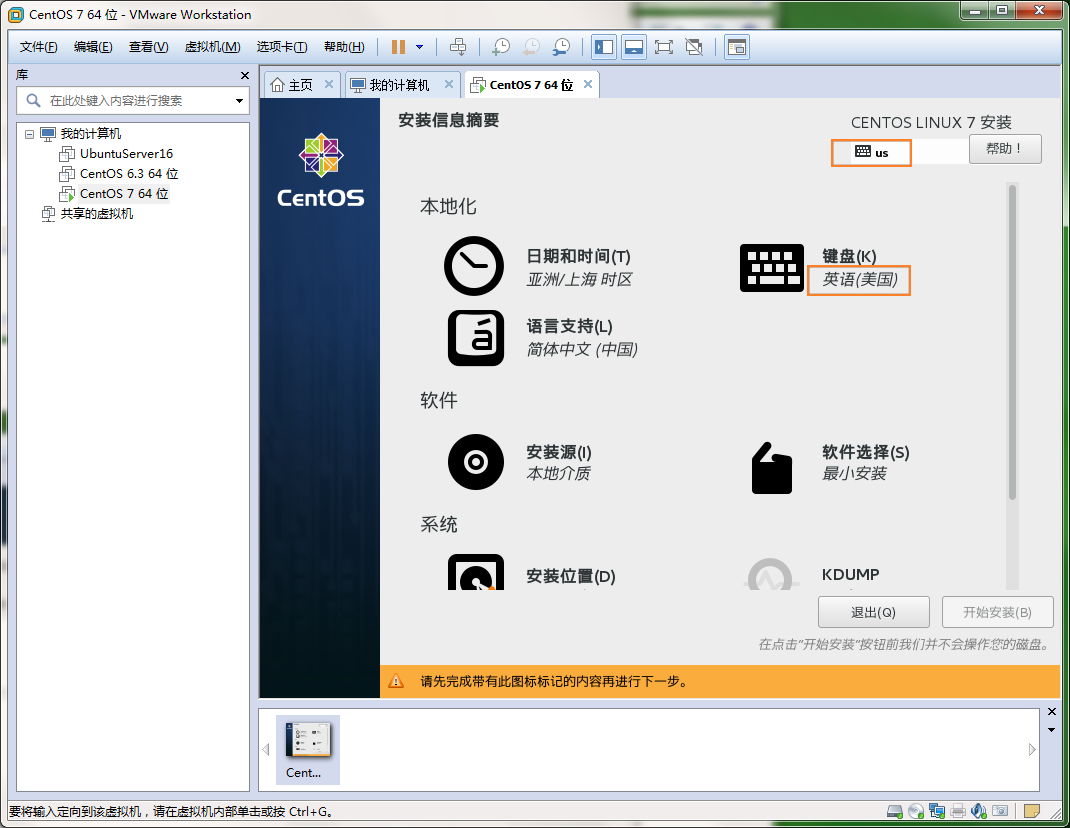
Task: Open 日期和时间(T) clock icon
Action: [474, 266]
